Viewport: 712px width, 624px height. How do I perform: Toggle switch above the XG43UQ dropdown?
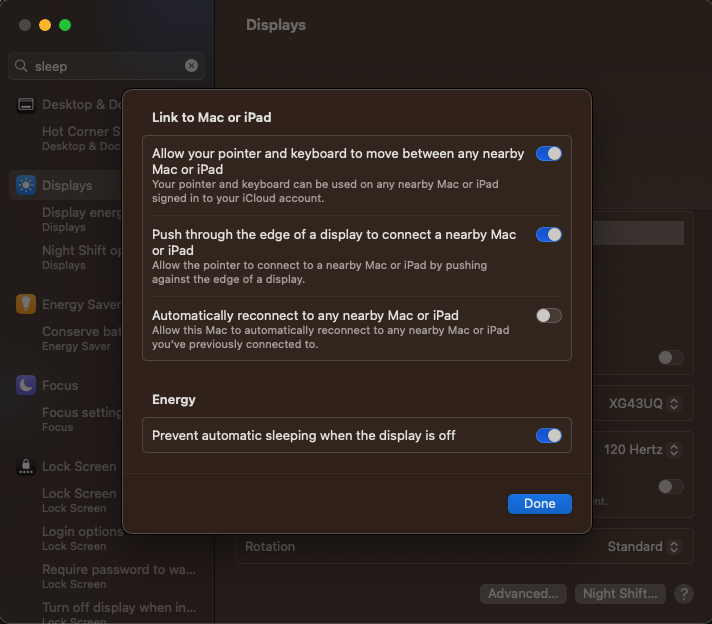point(671,357)
